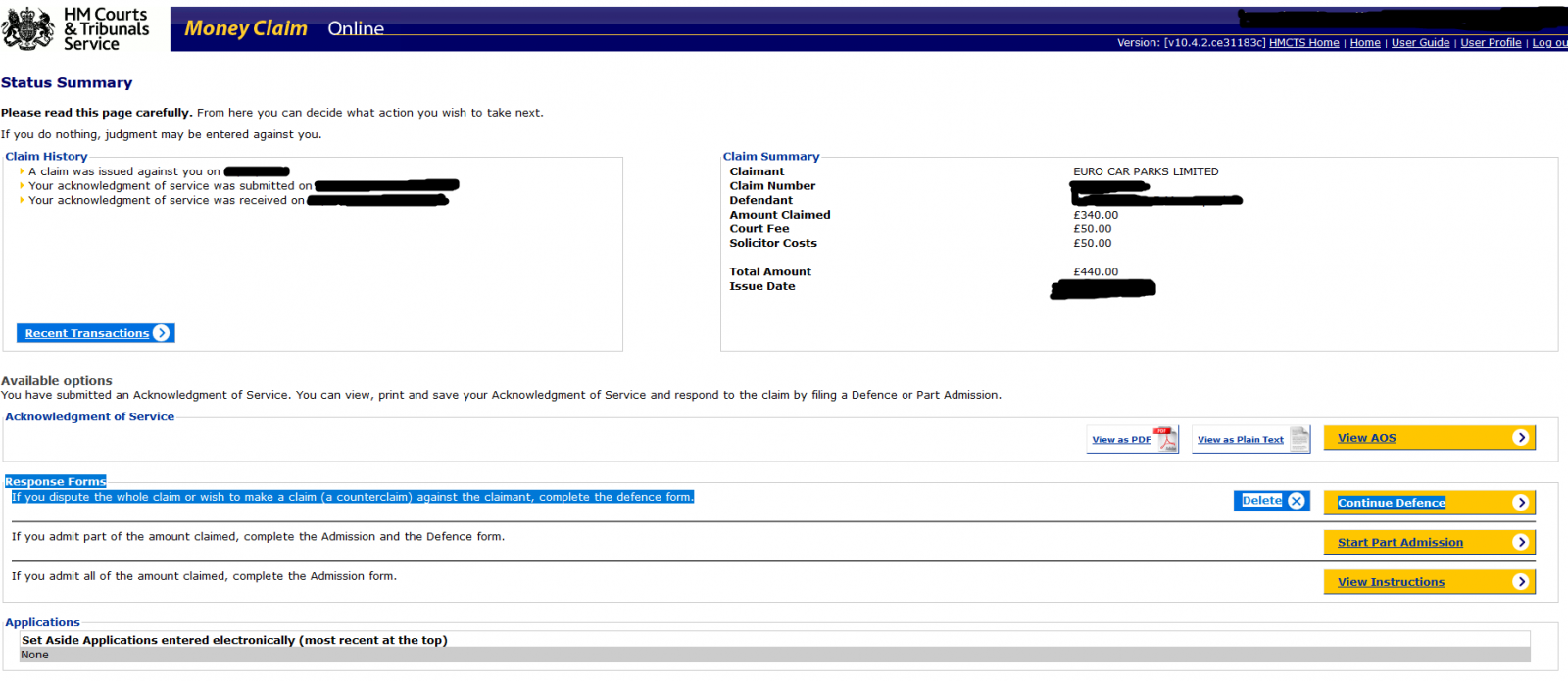Image resolution: width=1568 pixels, height=681 pixels.
Task: Click the plain text document icon
Action: (1299, 439)
